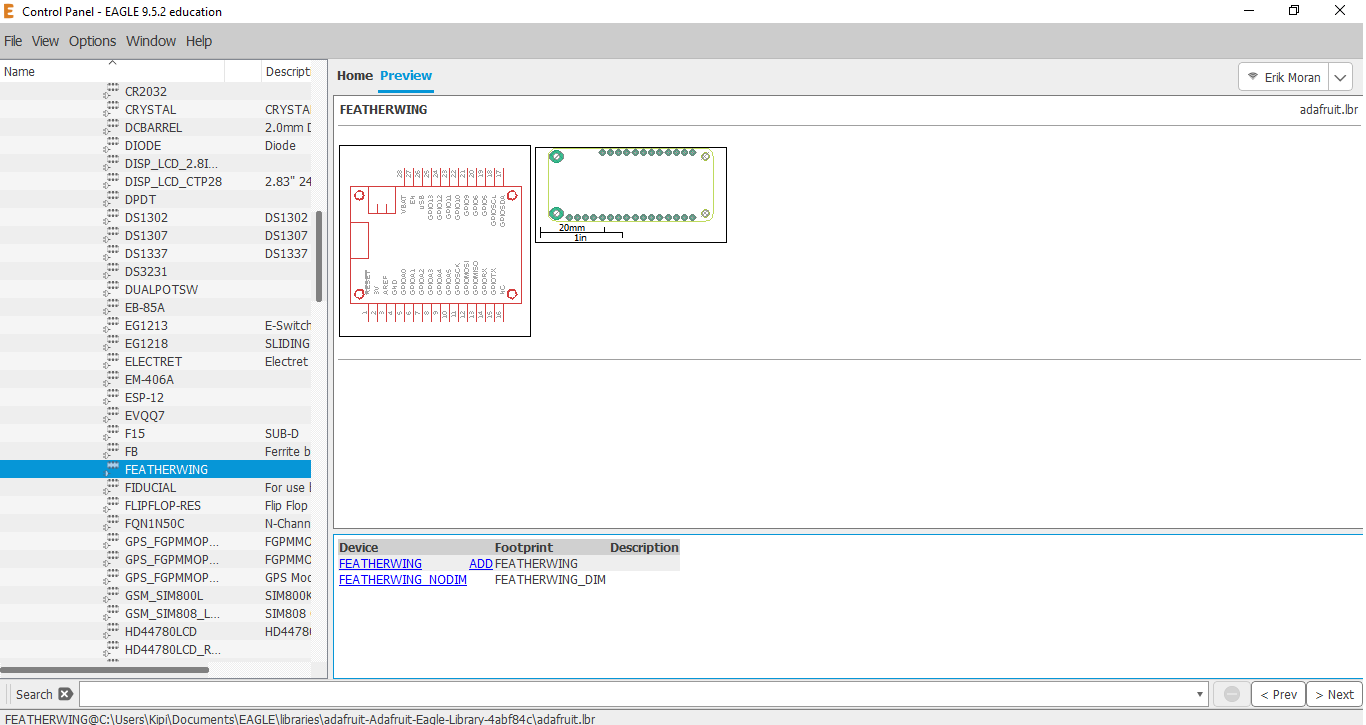Click the Next search button
1366x725 pixels.
(x=1334, y=694)
